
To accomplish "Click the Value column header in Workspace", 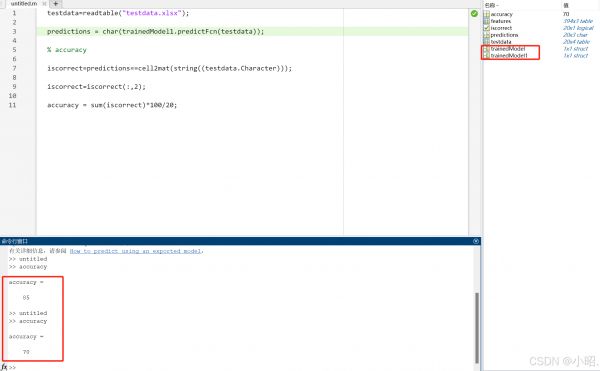I will [x=566, y=5].
